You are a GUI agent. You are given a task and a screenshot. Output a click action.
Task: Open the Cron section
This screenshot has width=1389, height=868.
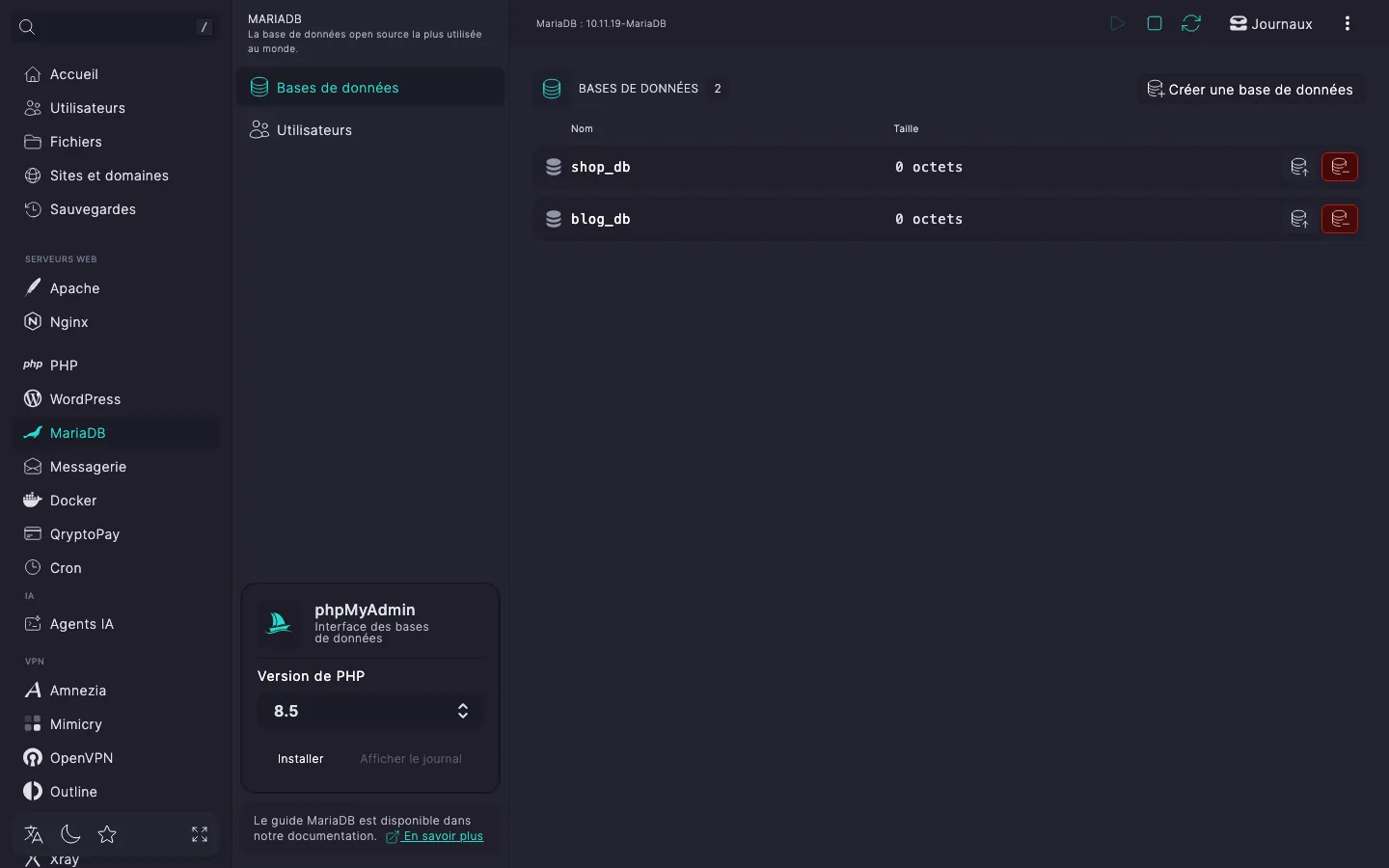(116, 568)
